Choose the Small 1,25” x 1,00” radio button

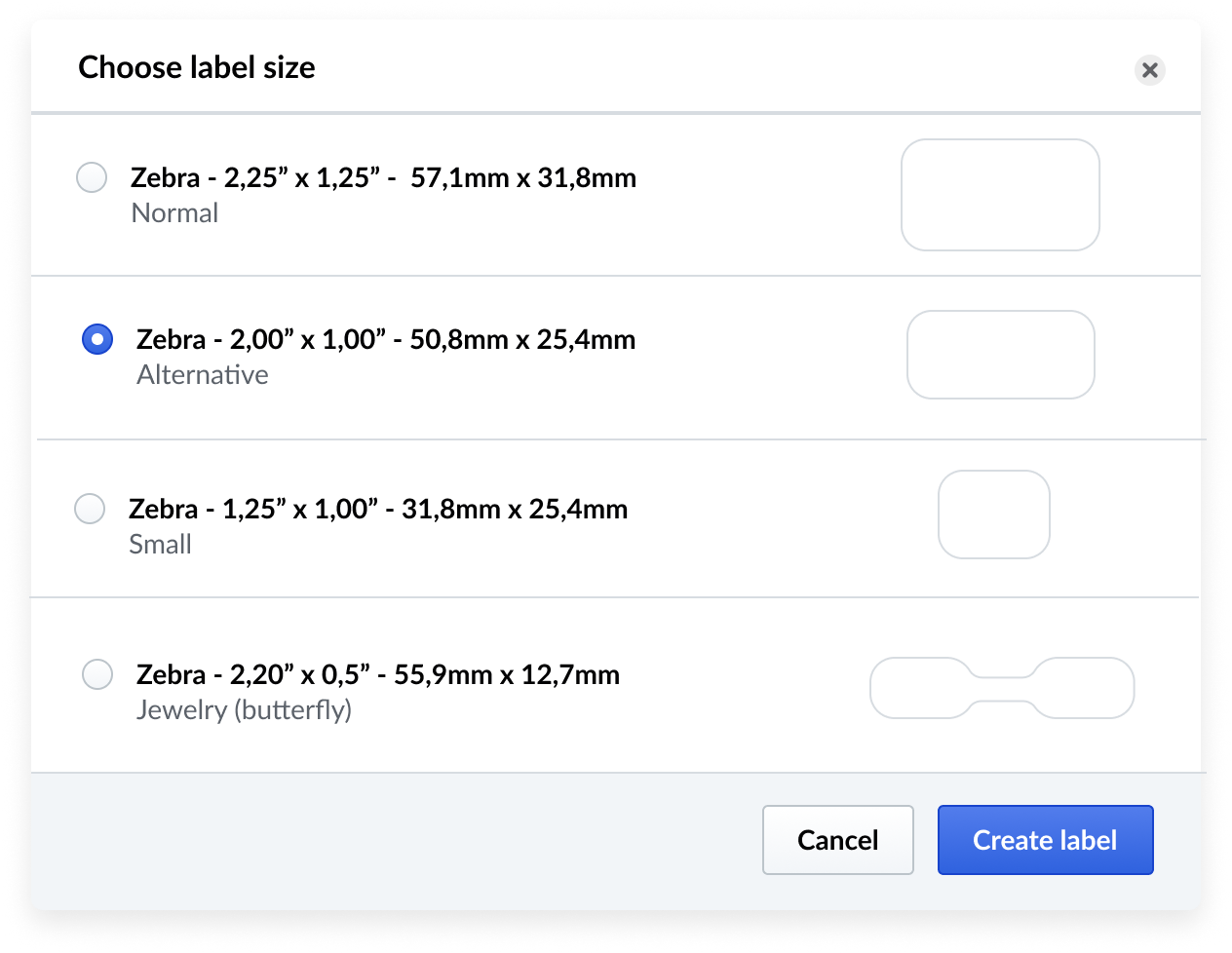(90, 509)
